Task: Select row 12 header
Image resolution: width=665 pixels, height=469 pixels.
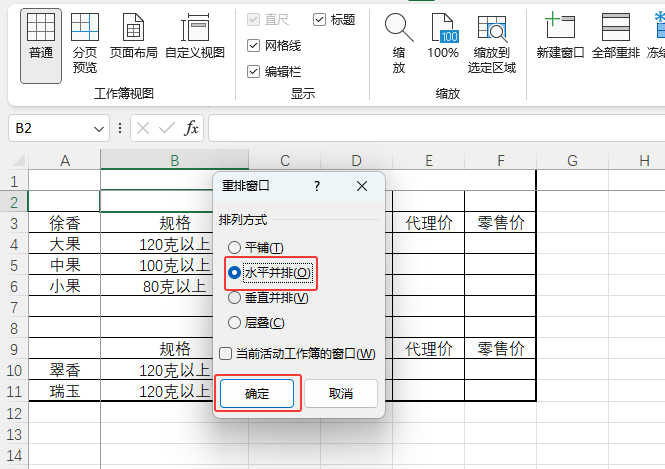Action: coord(14,412)
